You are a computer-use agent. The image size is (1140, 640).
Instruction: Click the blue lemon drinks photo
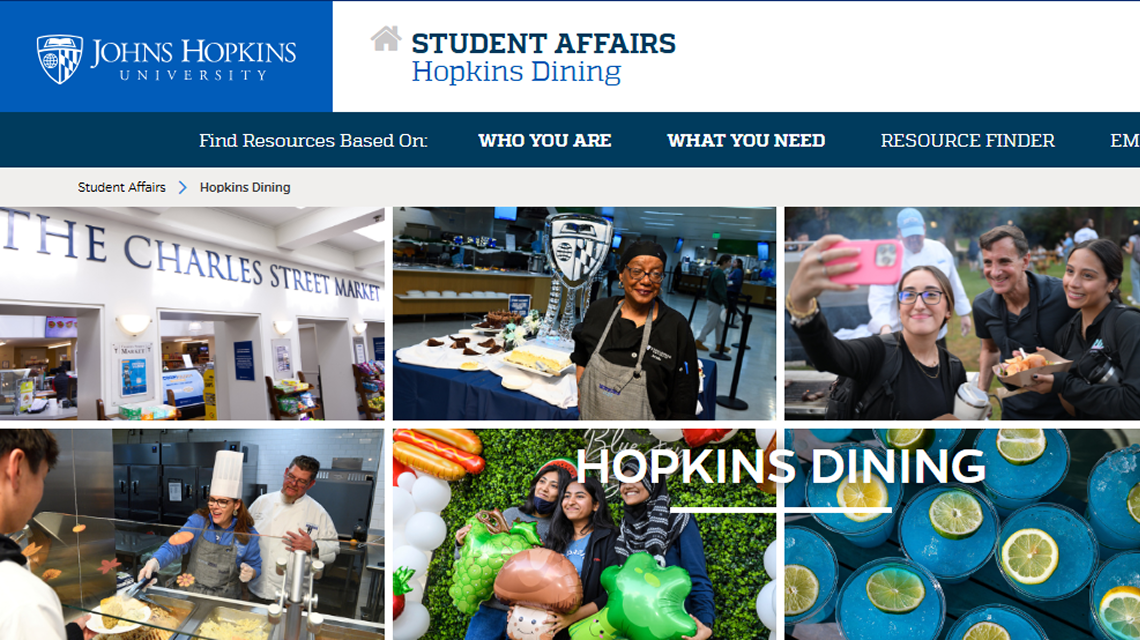point(962,535)
